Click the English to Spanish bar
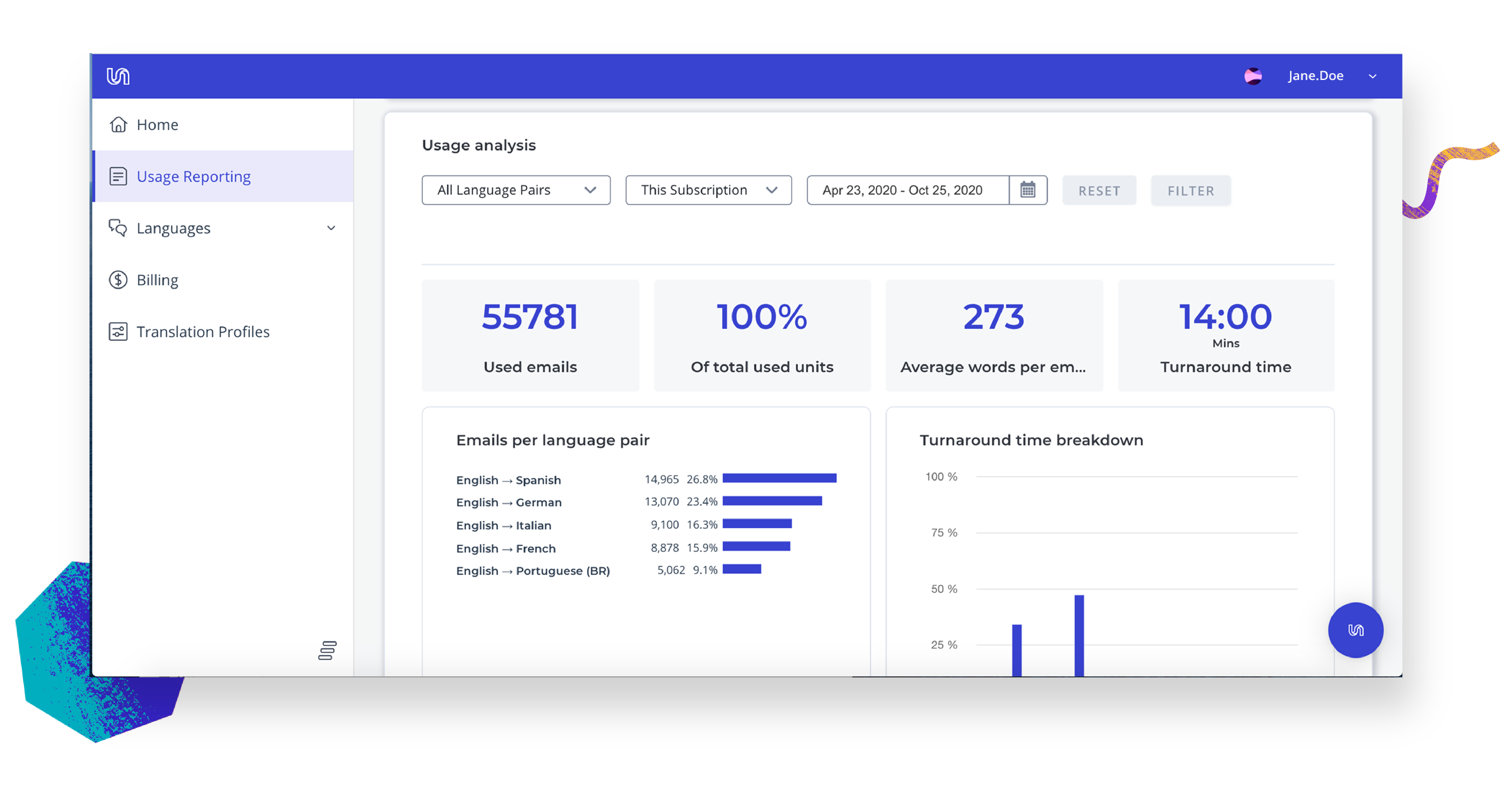 (x=779, y=478)
